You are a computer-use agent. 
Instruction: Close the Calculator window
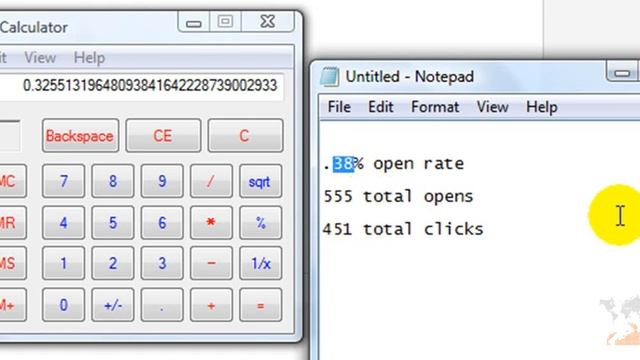coord(268,22)
